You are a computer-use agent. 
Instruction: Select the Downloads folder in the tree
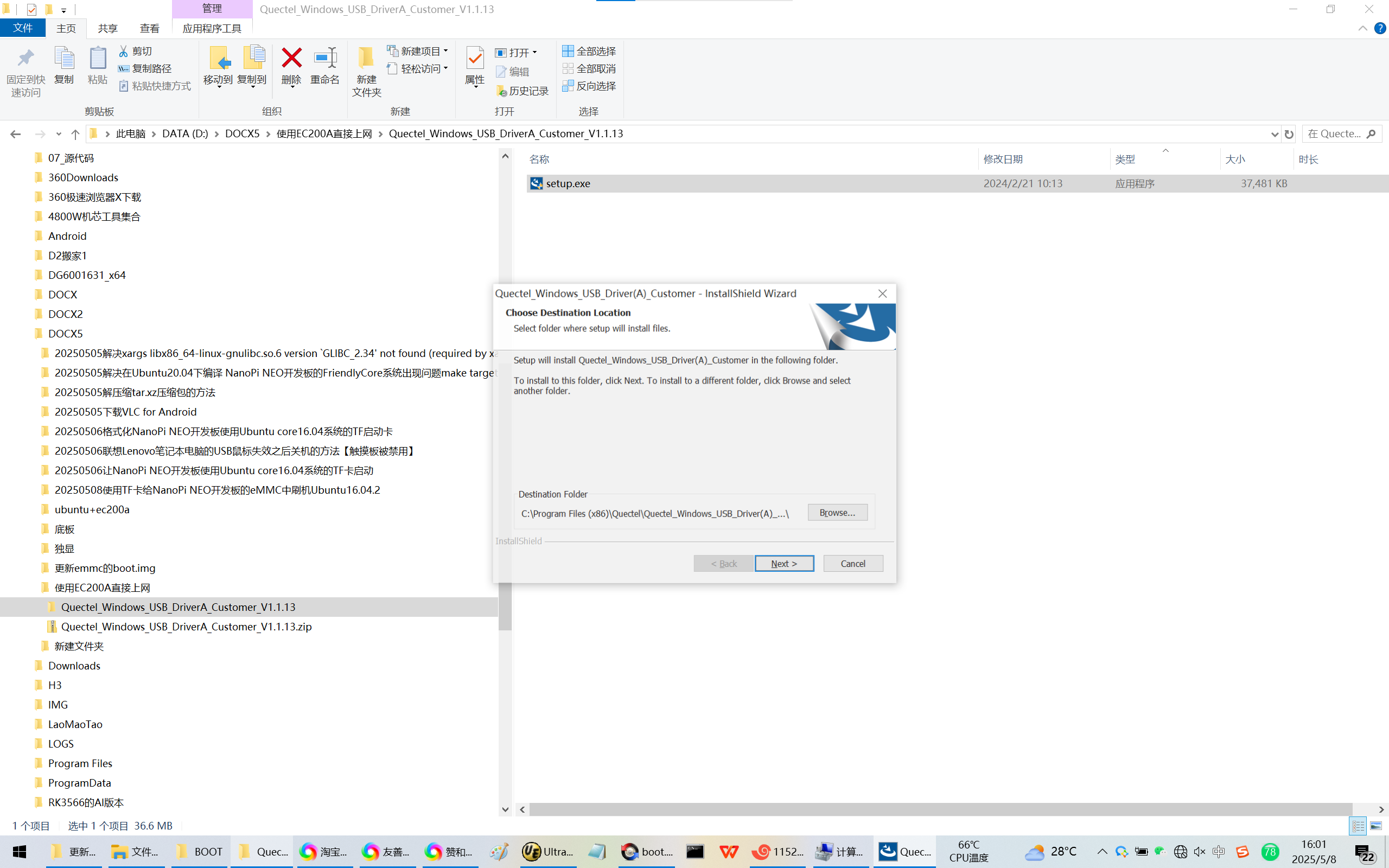74,665
